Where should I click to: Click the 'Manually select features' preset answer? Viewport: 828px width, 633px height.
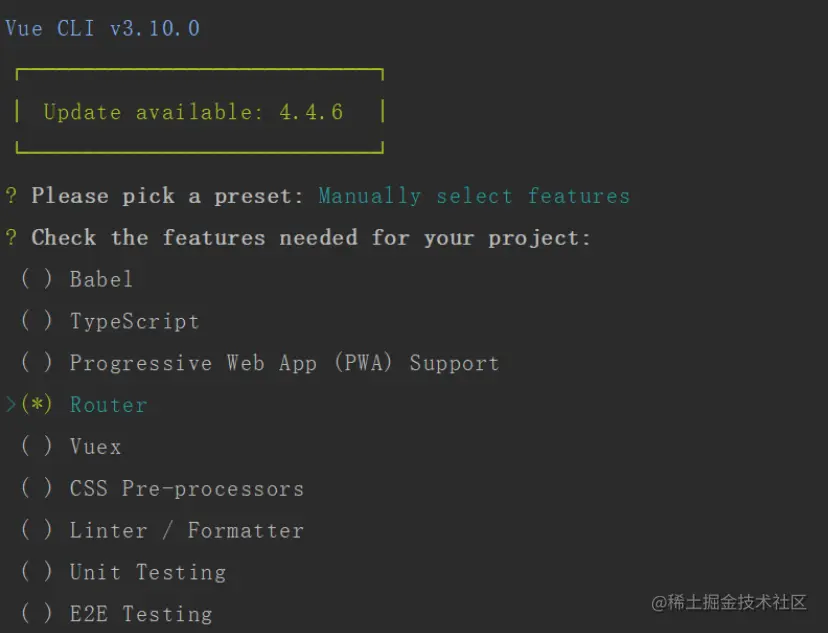point(474,196)
